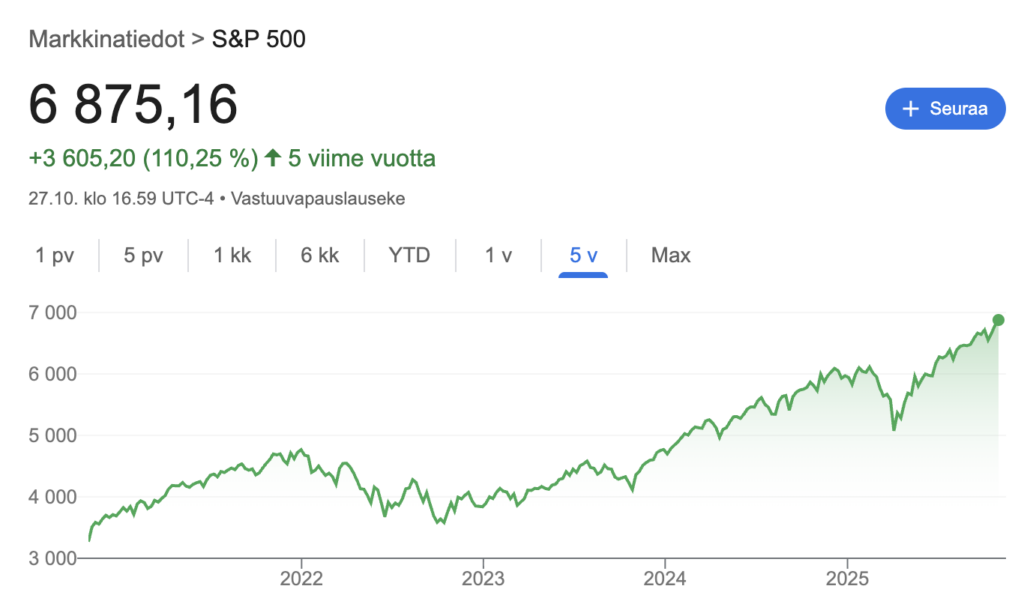Screen dimensions: 1024x604
Task: Select the green endpoint dot on the chart
Action: coord(997,320)
